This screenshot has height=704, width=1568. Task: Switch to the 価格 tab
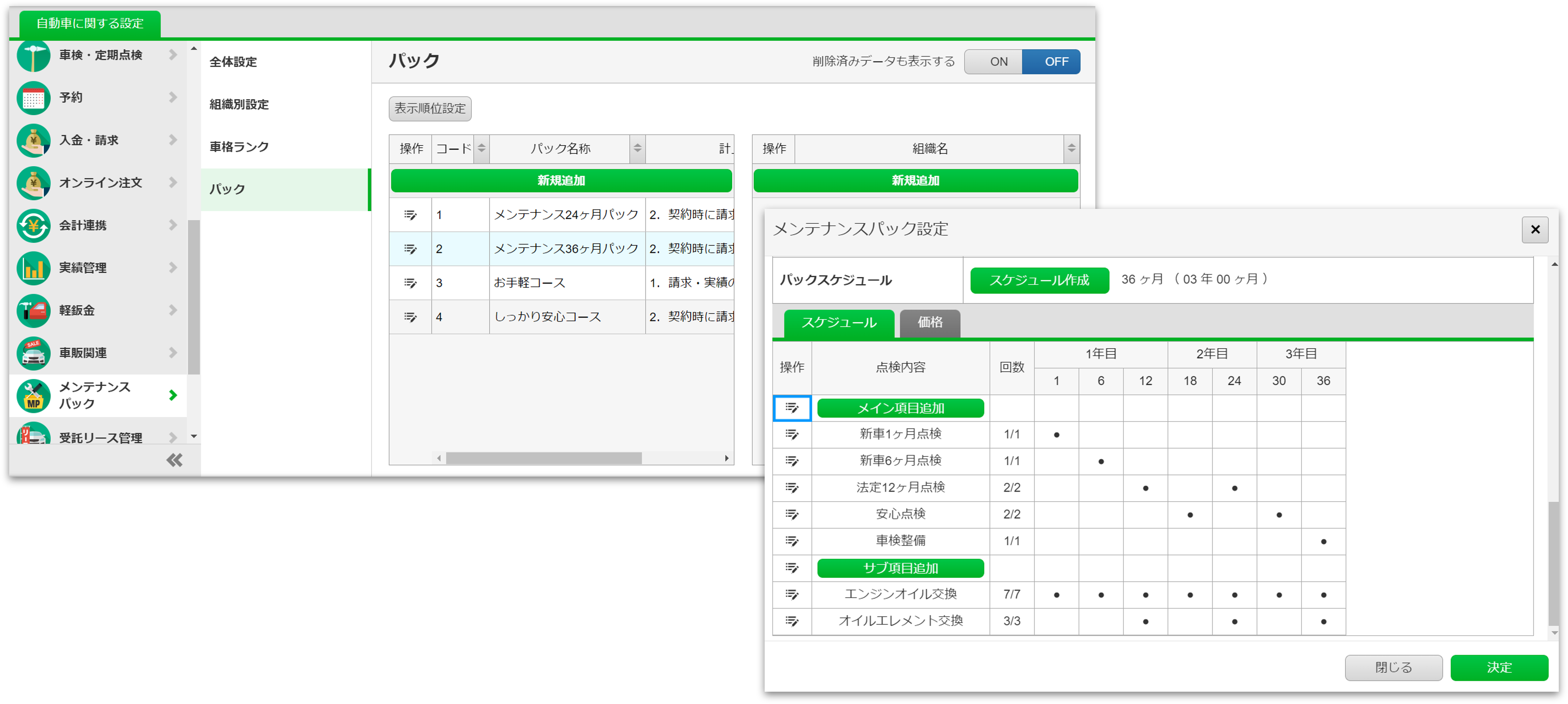930,322
